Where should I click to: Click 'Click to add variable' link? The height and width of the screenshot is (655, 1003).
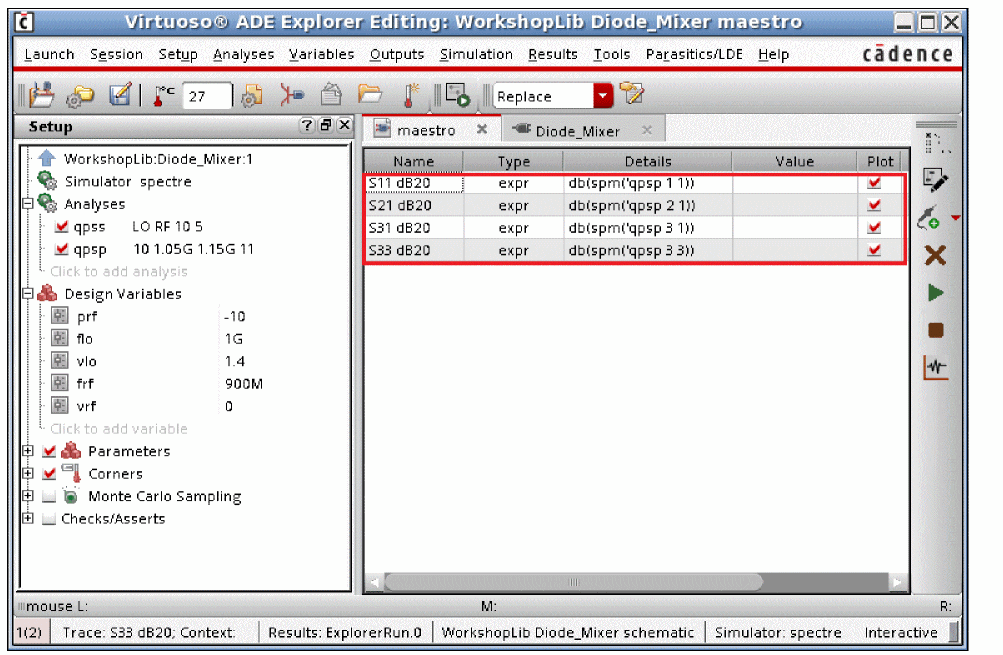click(x=119, y=429)
